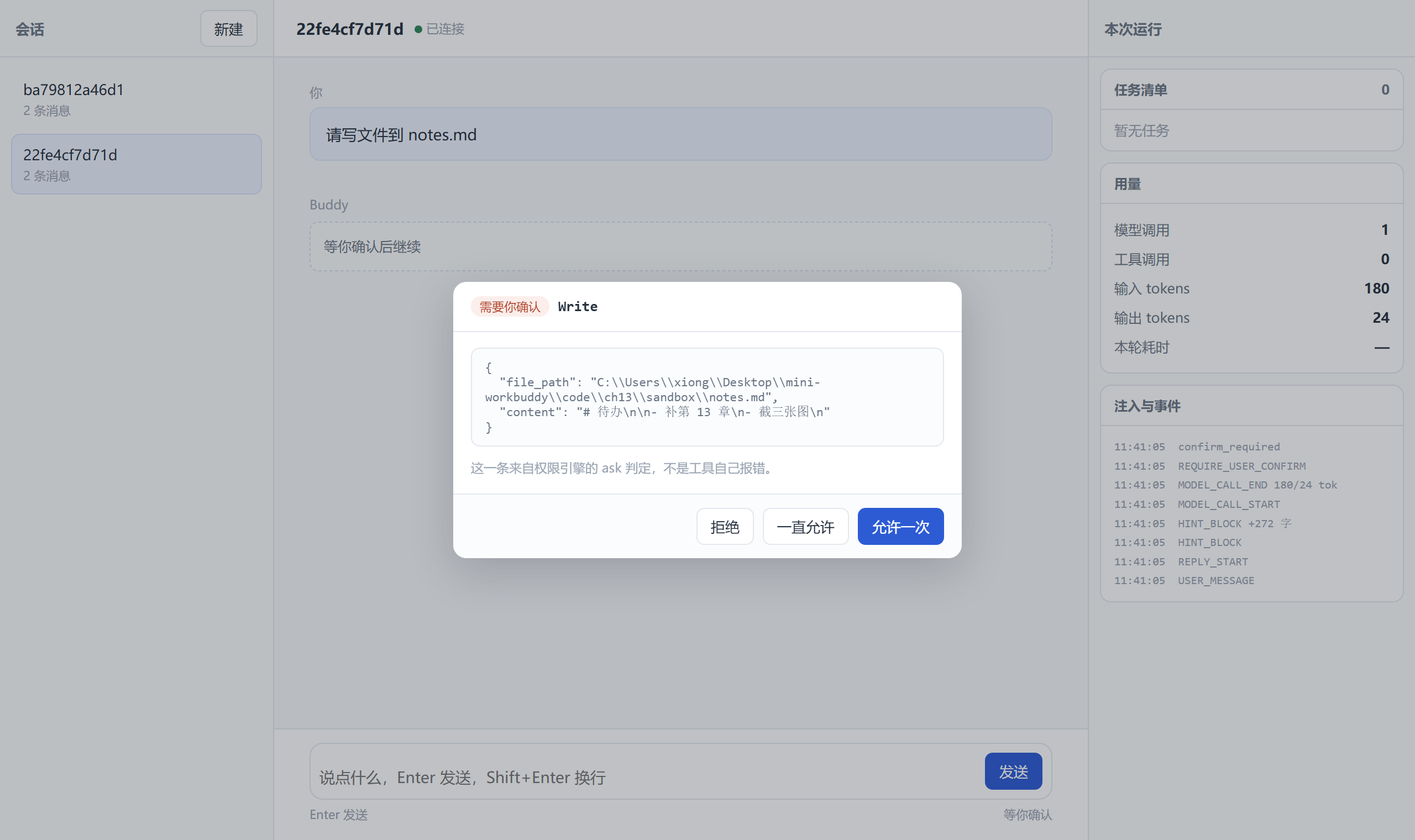Click the Buddy sender label
Viewport: 1415px width, 840px height.
pos(329,204)
